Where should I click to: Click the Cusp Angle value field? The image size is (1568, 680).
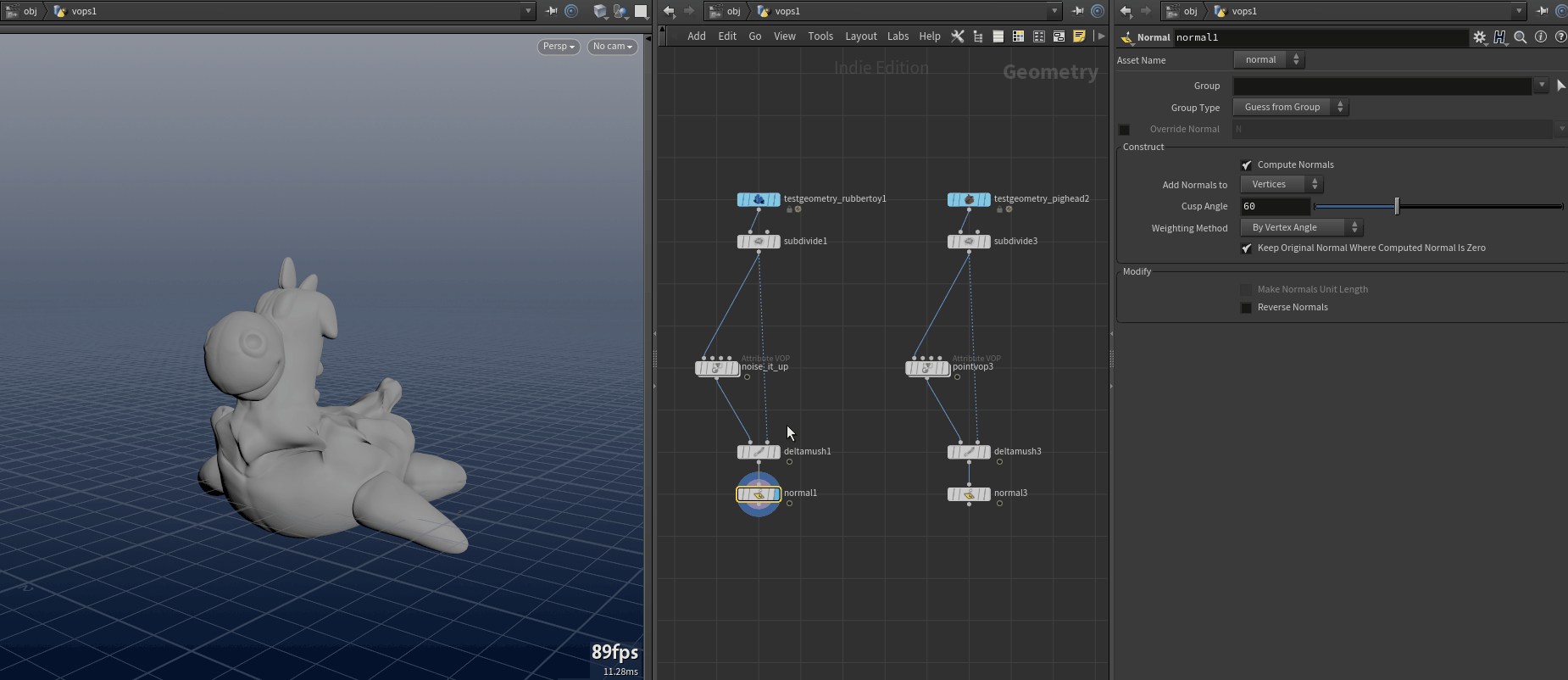tap(1276, 206)
